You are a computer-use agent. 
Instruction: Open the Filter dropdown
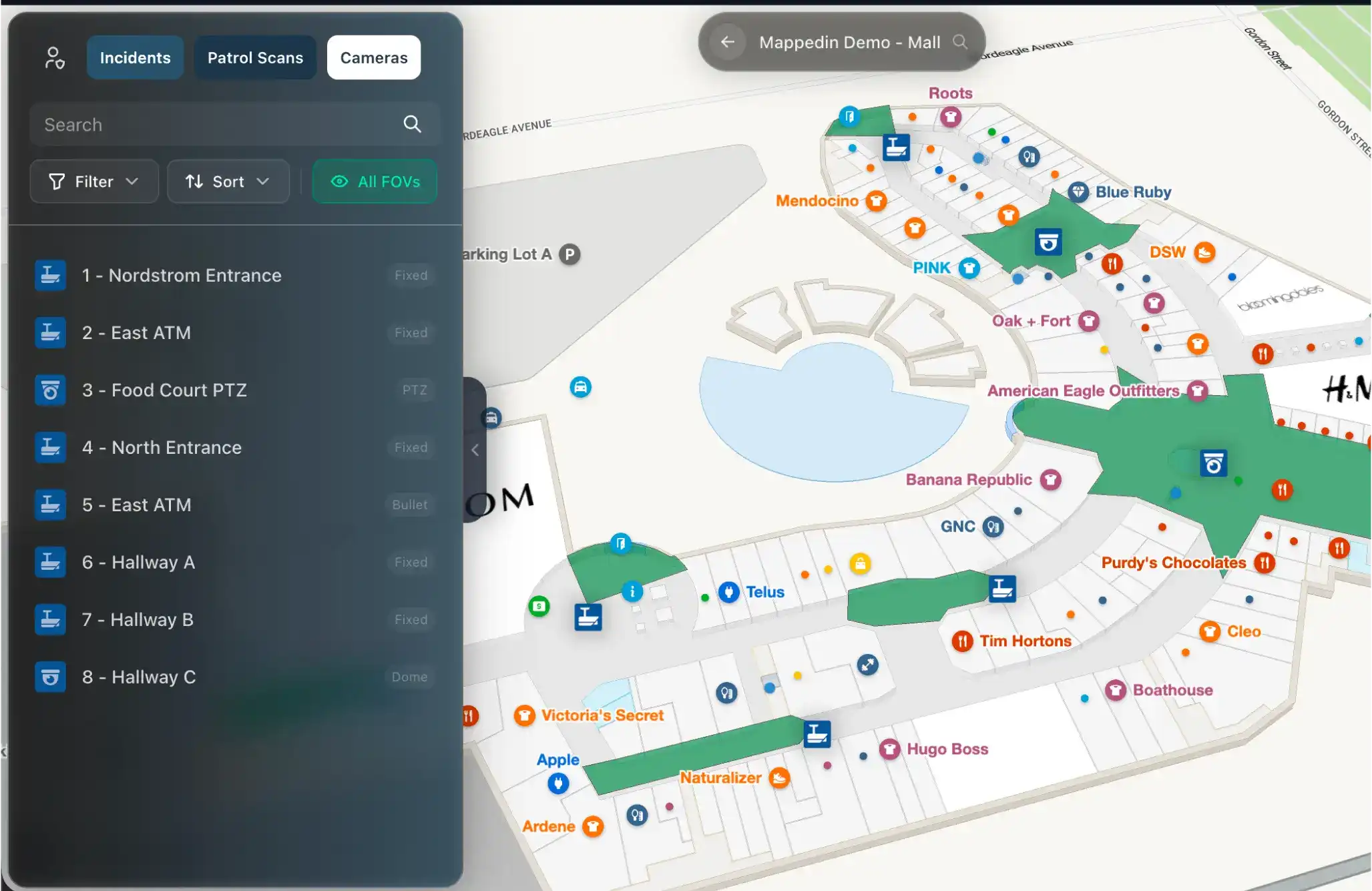pos(94,182)
